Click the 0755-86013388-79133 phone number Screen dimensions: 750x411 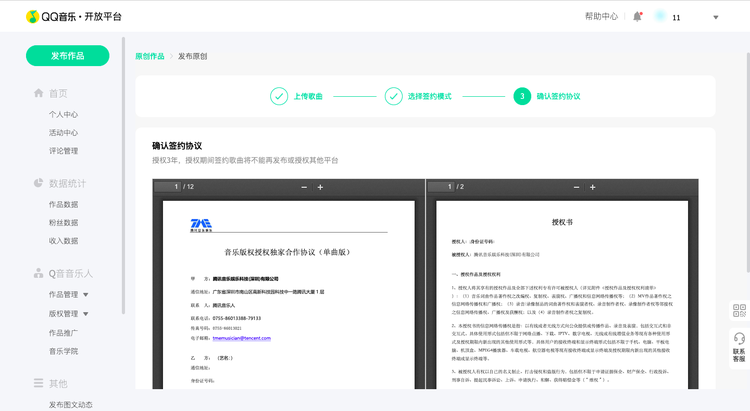237,318
